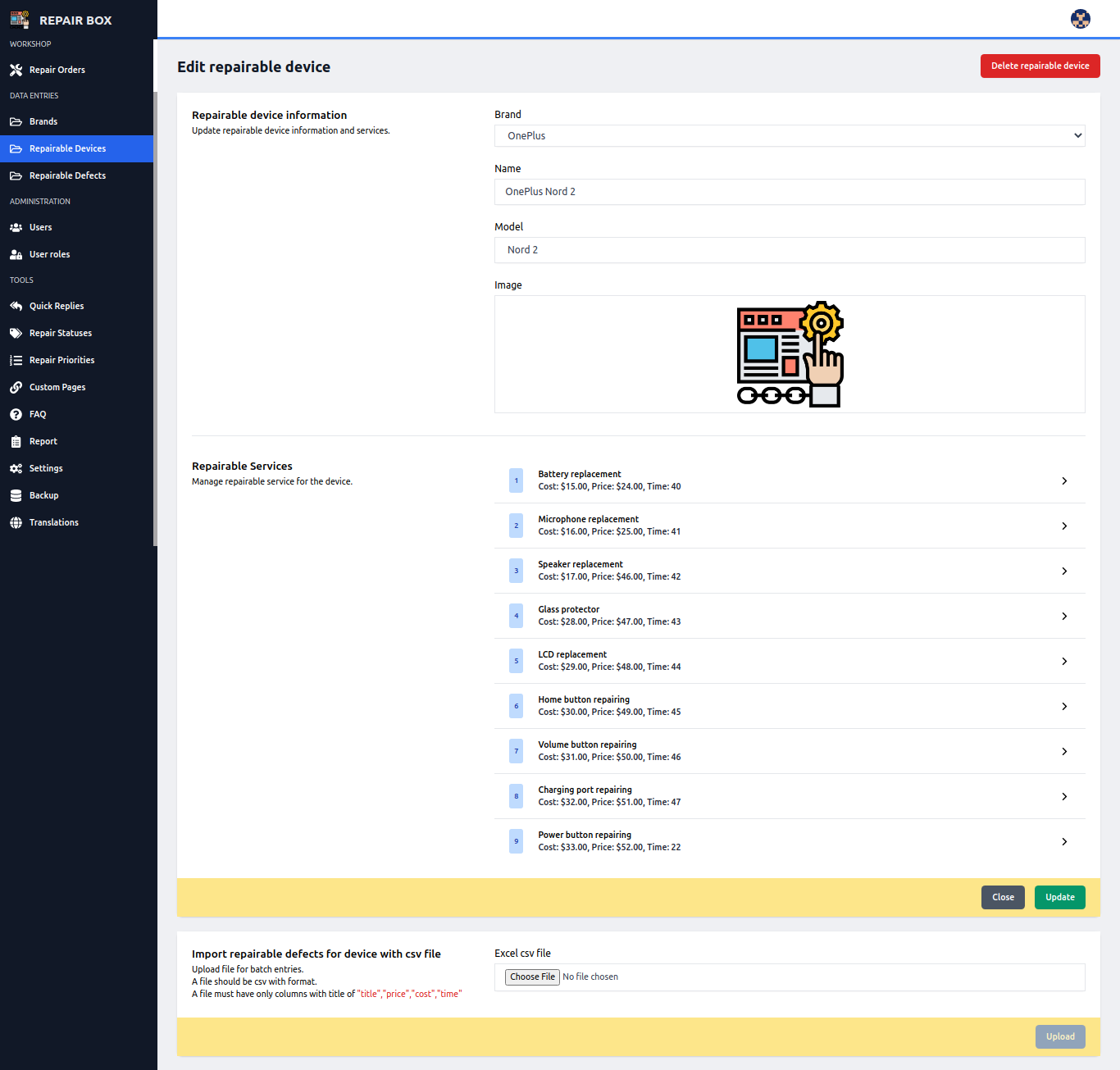Click the FAQ question mark icon

[x=16, y=414]
